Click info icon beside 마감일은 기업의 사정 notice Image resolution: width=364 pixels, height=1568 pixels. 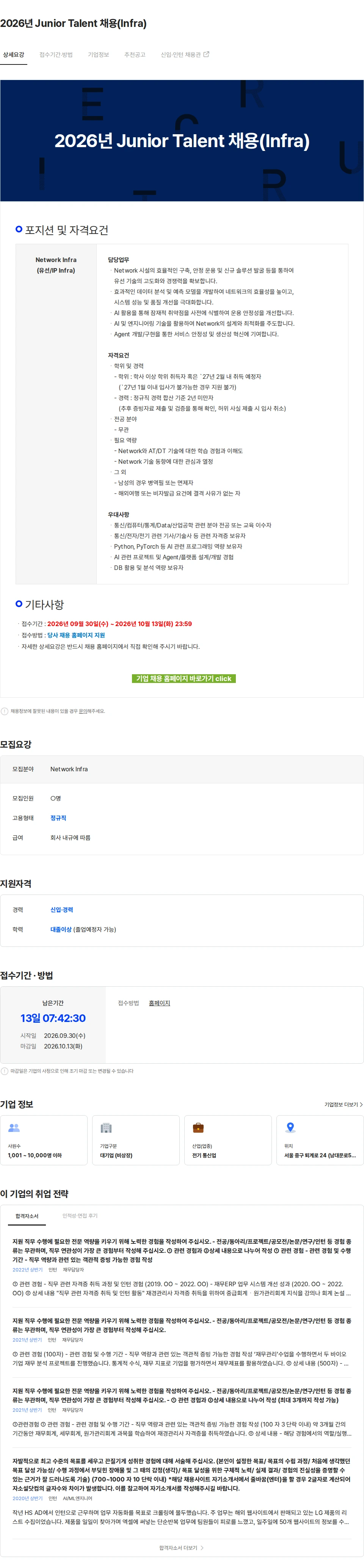[x=5, y=1071]
